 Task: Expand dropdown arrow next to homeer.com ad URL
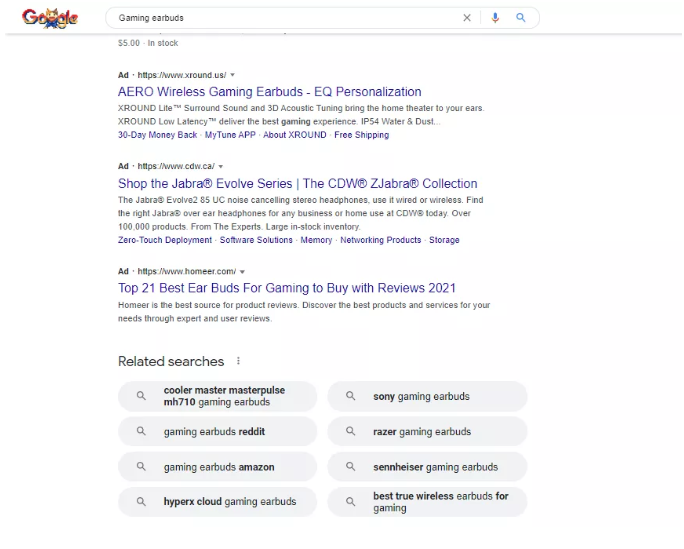[x=242, y=271]
